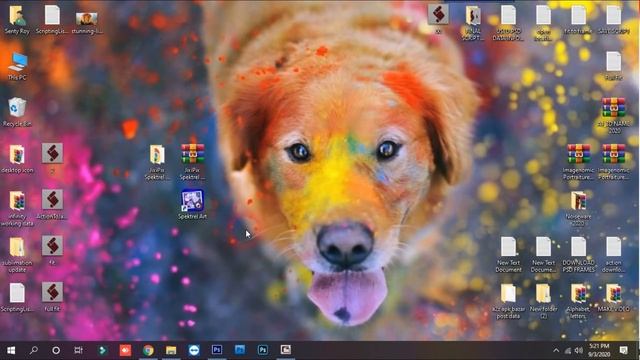Screen dimensions: 640x360
Task: Select the Alphabet letters archive folder
Action: [x=578, y=301]
